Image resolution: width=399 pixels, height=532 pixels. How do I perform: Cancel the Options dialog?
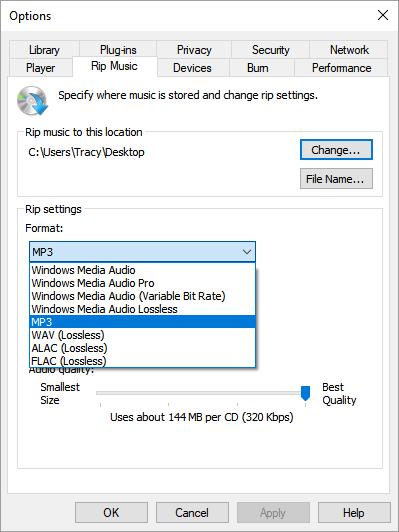192,512
